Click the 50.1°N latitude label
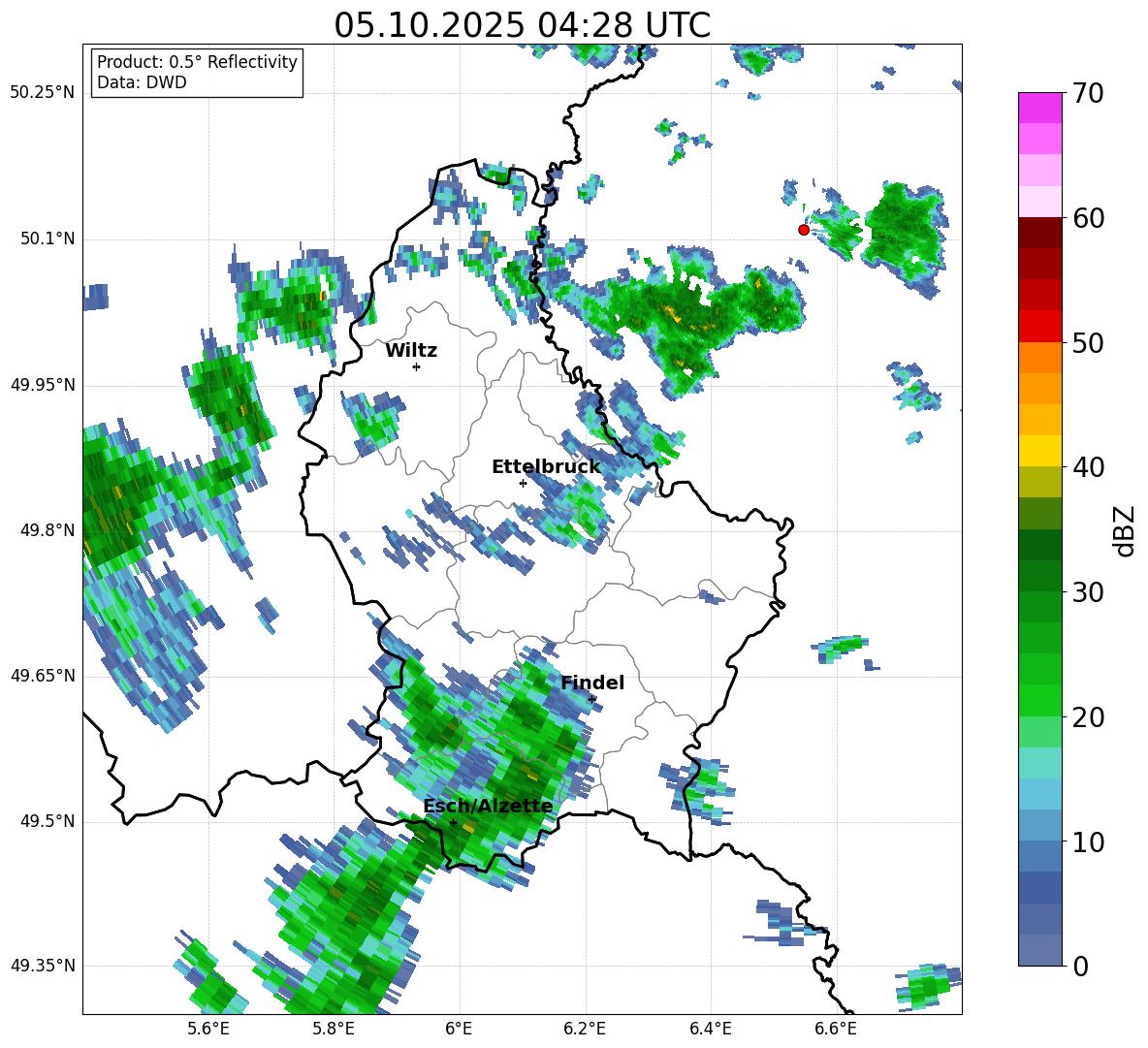This screenshot has width=1148, height=1048. pyautogui.click(x=48, y=238)
